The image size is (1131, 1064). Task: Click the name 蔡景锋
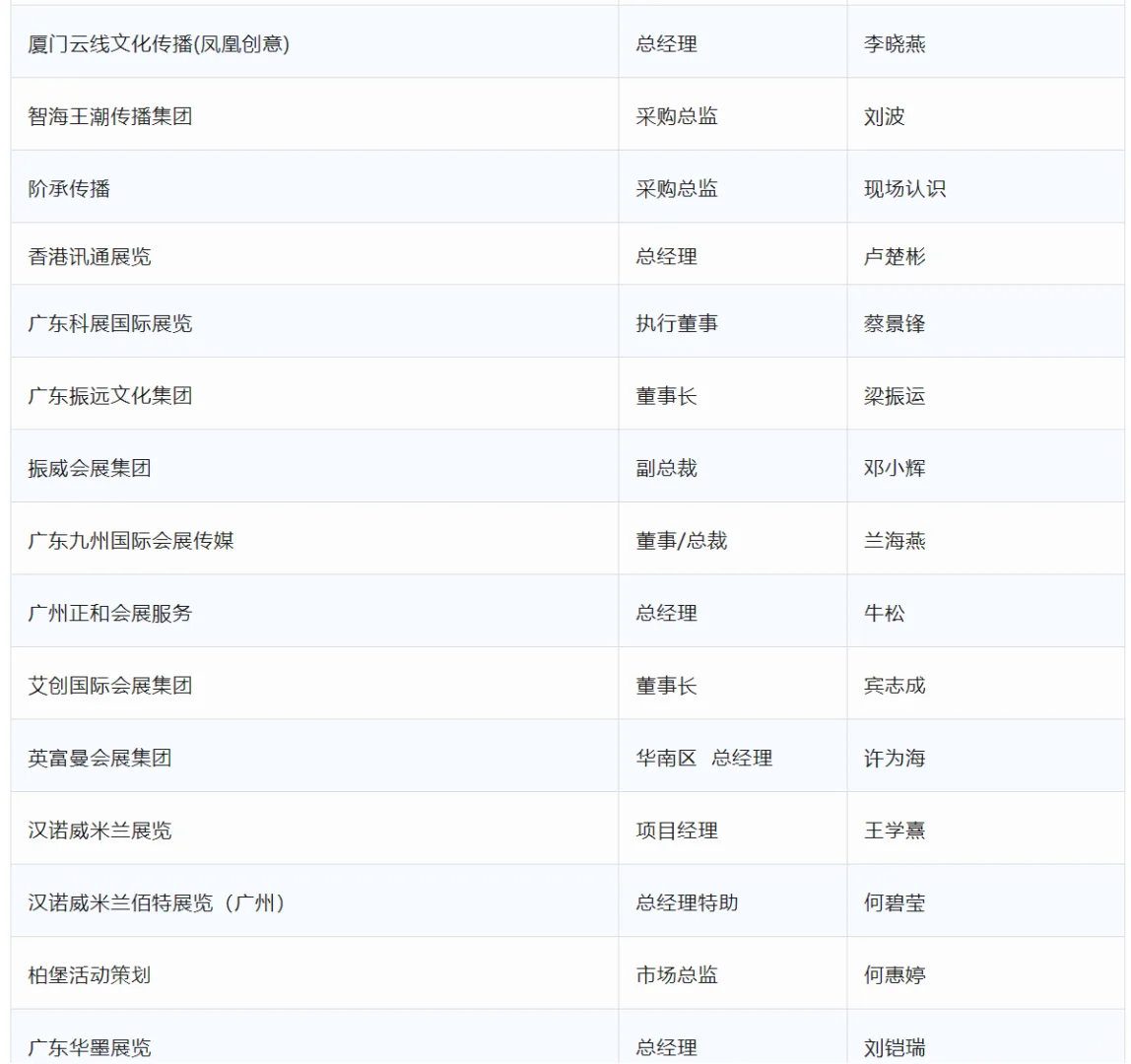895,323
